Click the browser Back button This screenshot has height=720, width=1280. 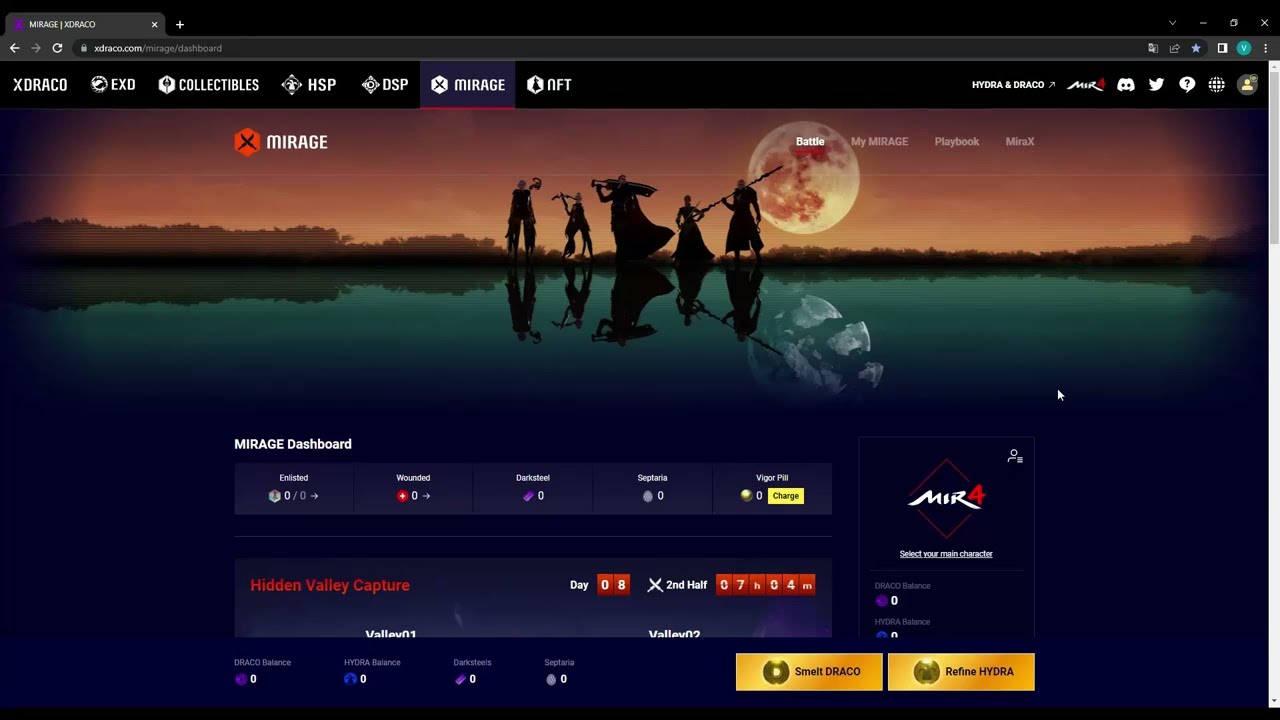[x=14, y=48]
